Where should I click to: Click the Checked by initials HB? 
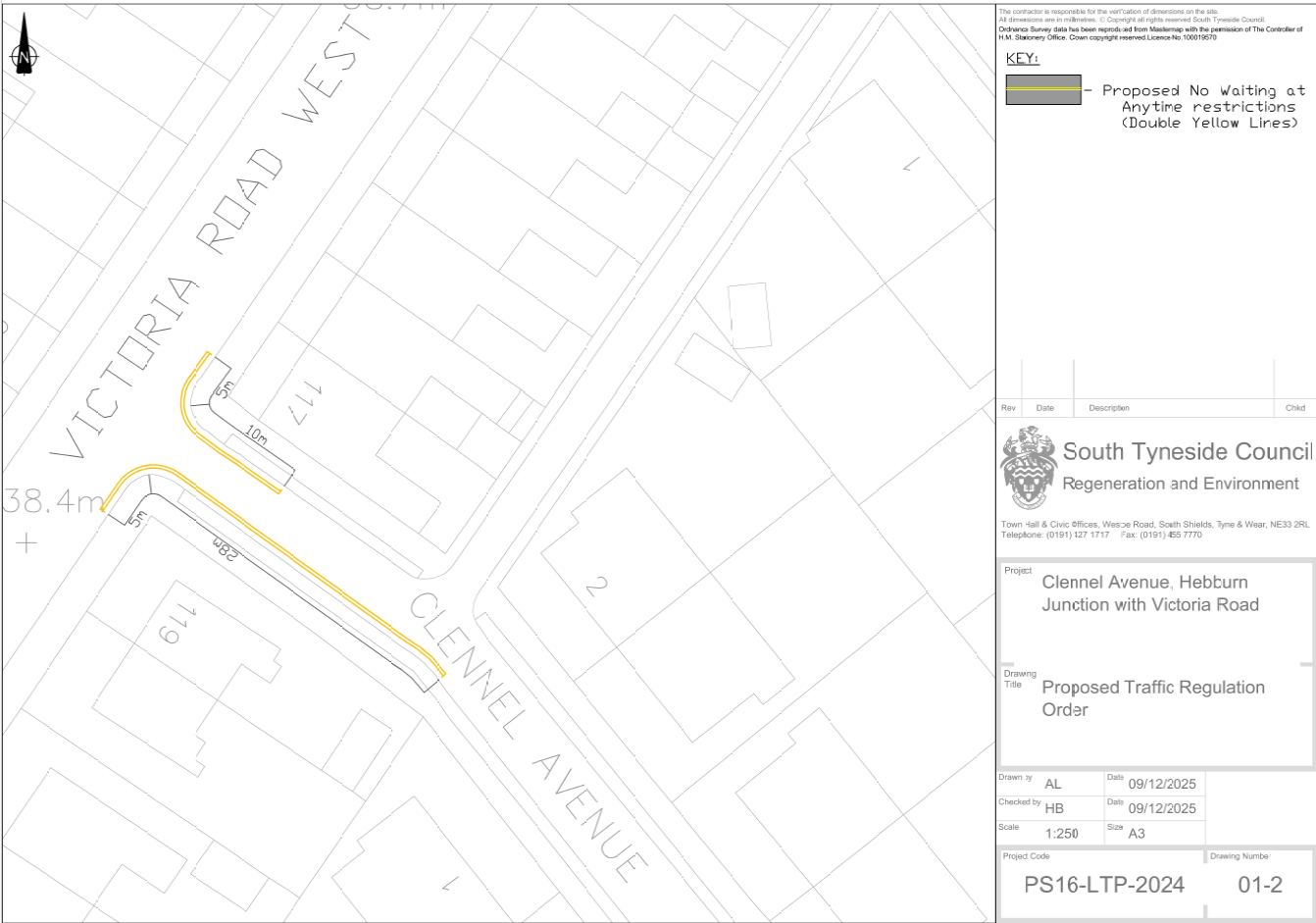[1054, 808]
